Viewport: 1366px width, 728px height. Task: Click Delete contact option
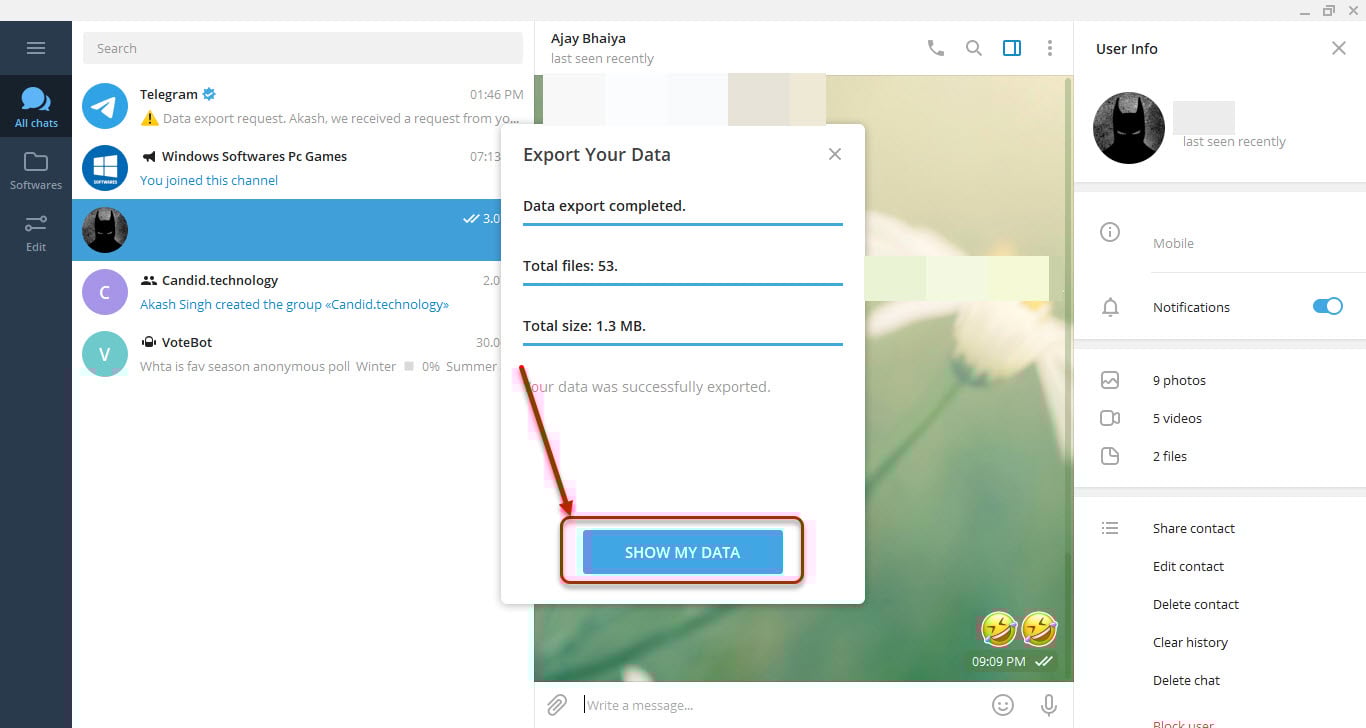pos(1196,604)
